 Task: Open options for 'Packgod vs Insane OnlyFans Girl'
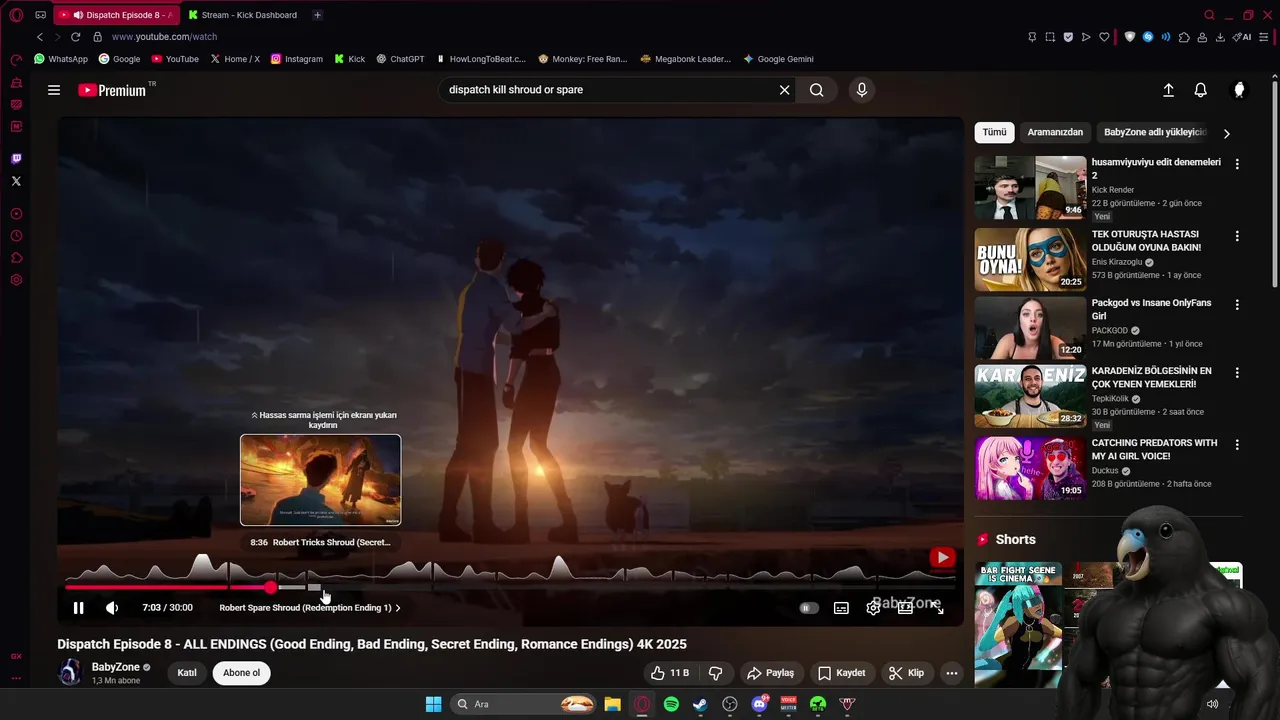click(1237, 304)
